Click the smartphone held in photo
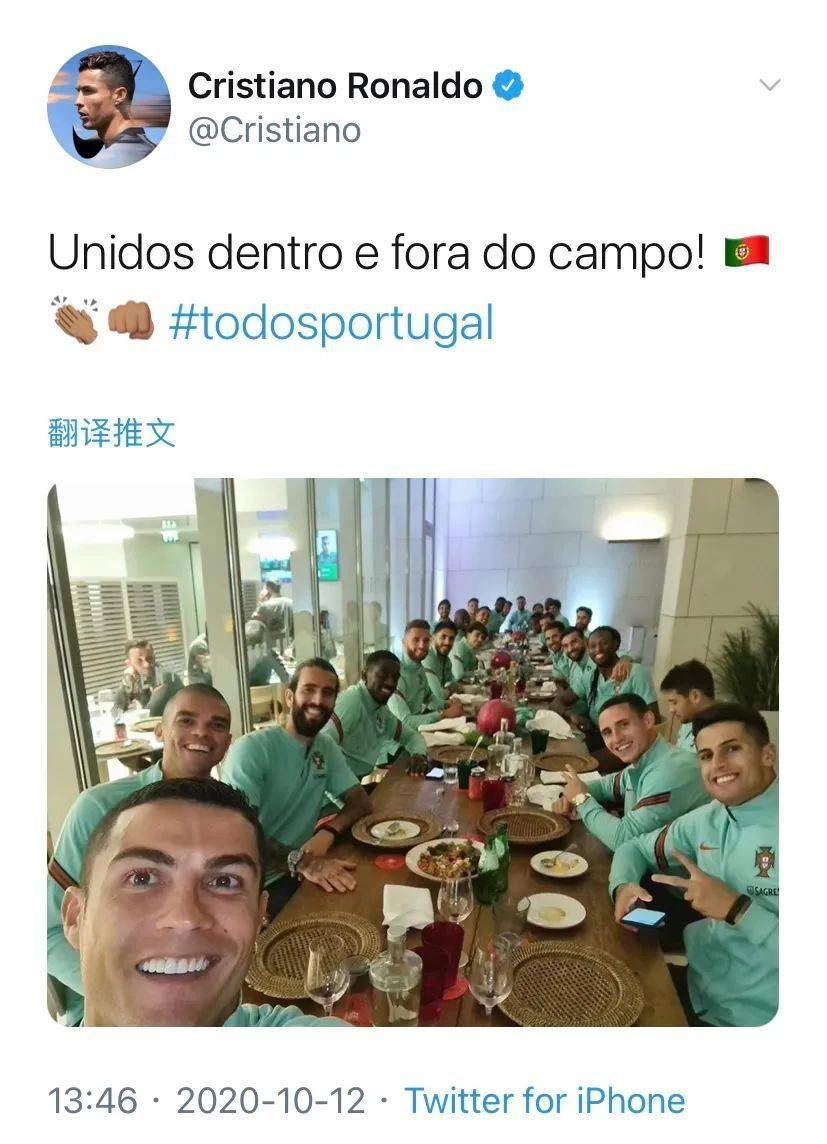 coord(642,917)
